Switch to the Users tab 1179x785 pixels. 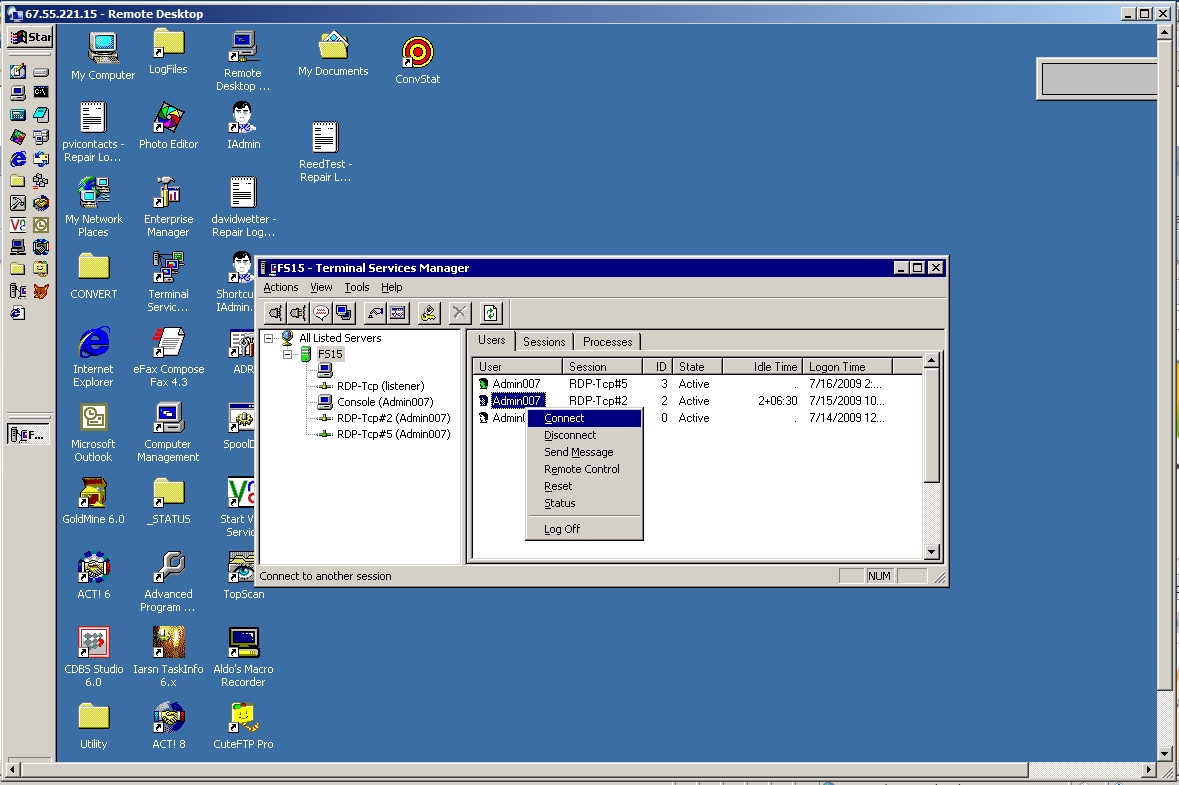492,340
